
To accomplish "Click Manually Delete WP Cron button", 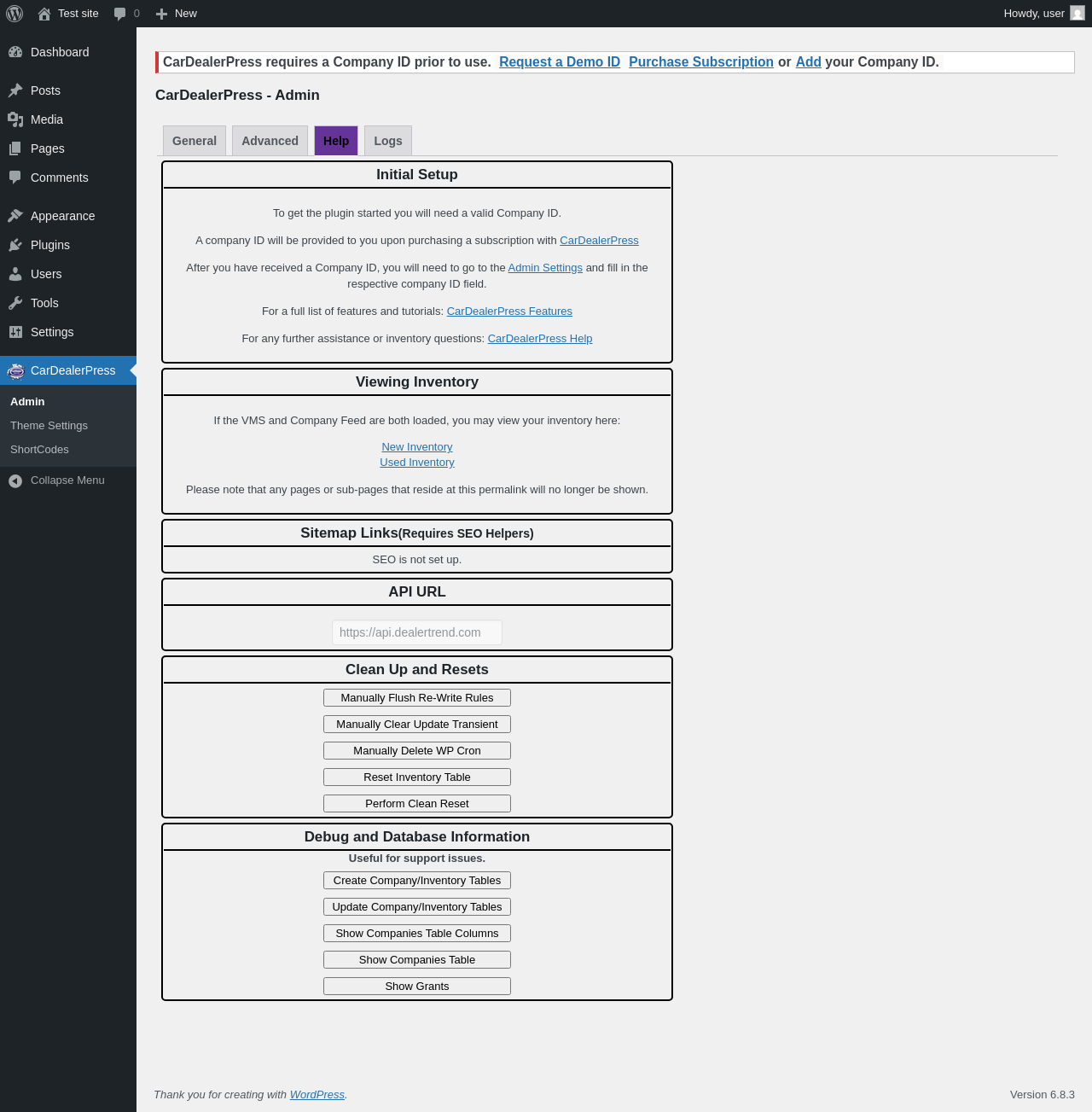I will 417,751.
